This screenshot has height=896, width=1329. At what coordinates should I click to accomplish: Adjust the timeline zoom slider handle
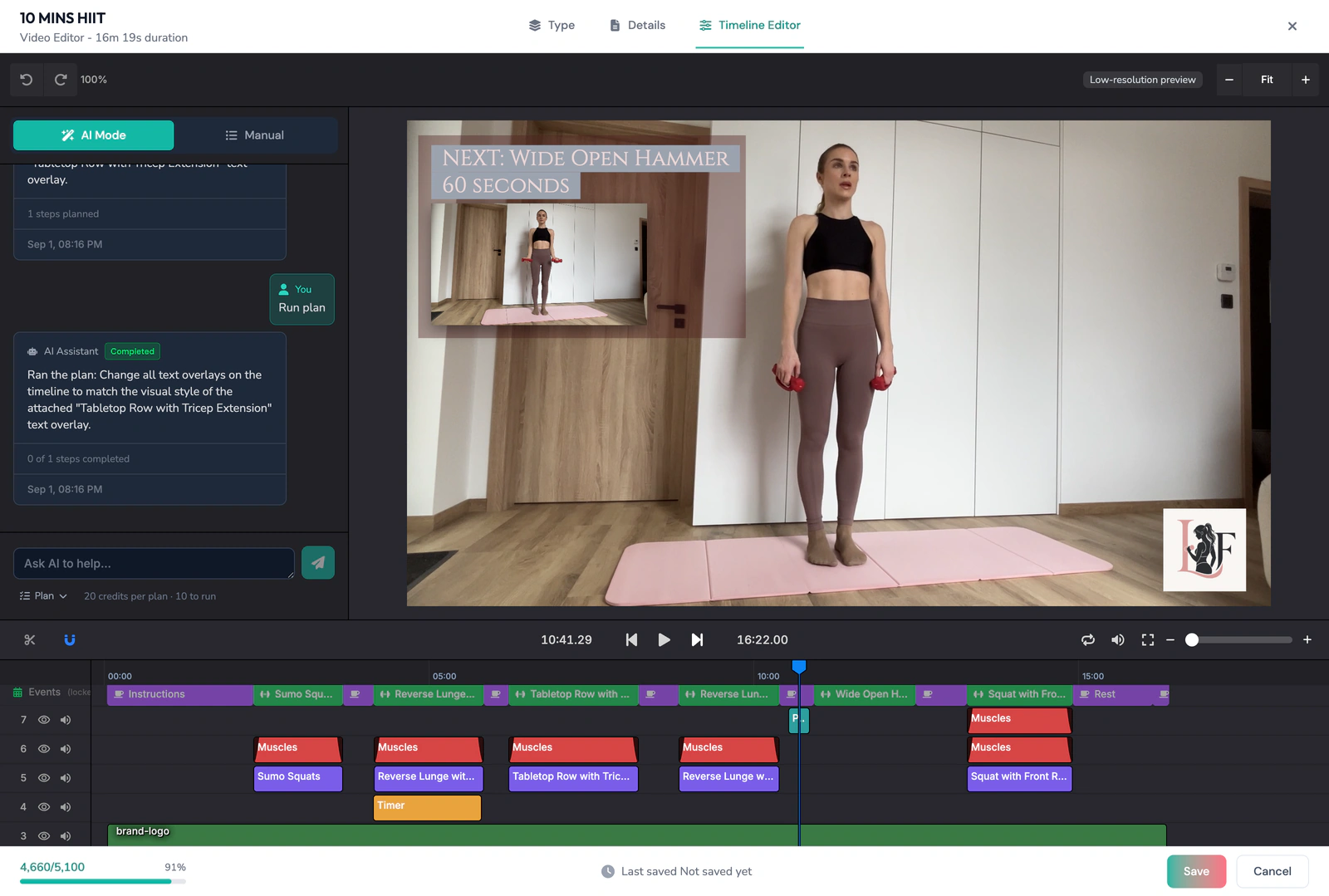pos(1192,639)
